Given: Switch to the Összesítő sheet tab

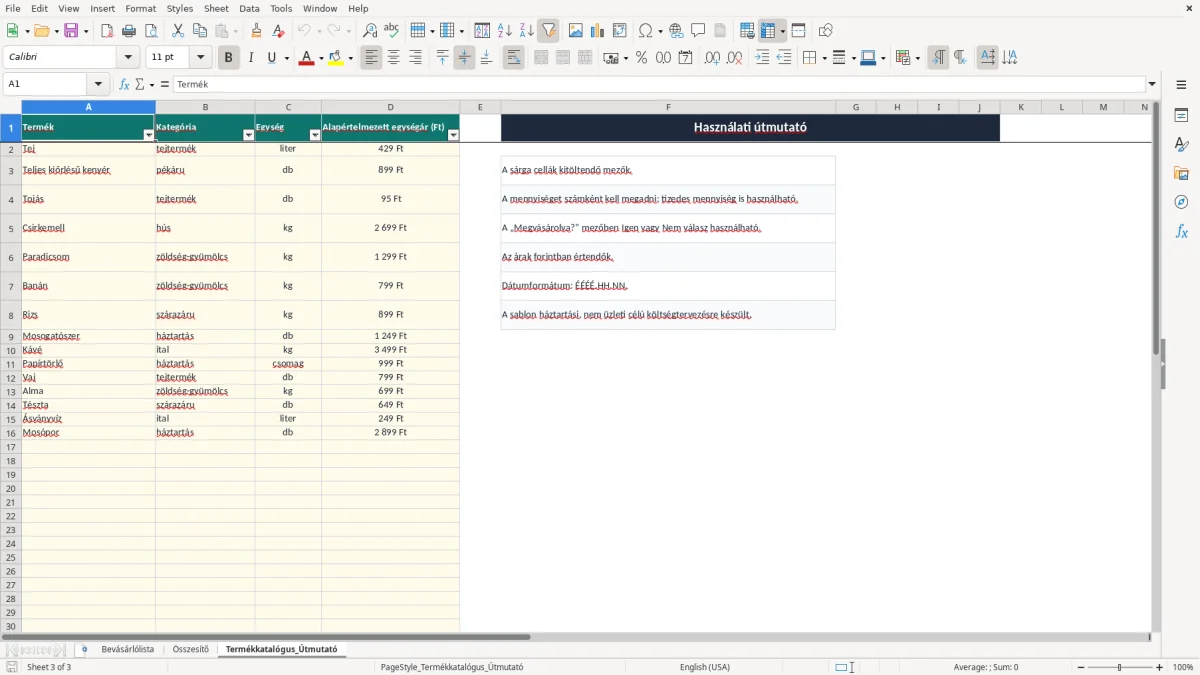Looking at the screenshot, I should coord(190,649).
